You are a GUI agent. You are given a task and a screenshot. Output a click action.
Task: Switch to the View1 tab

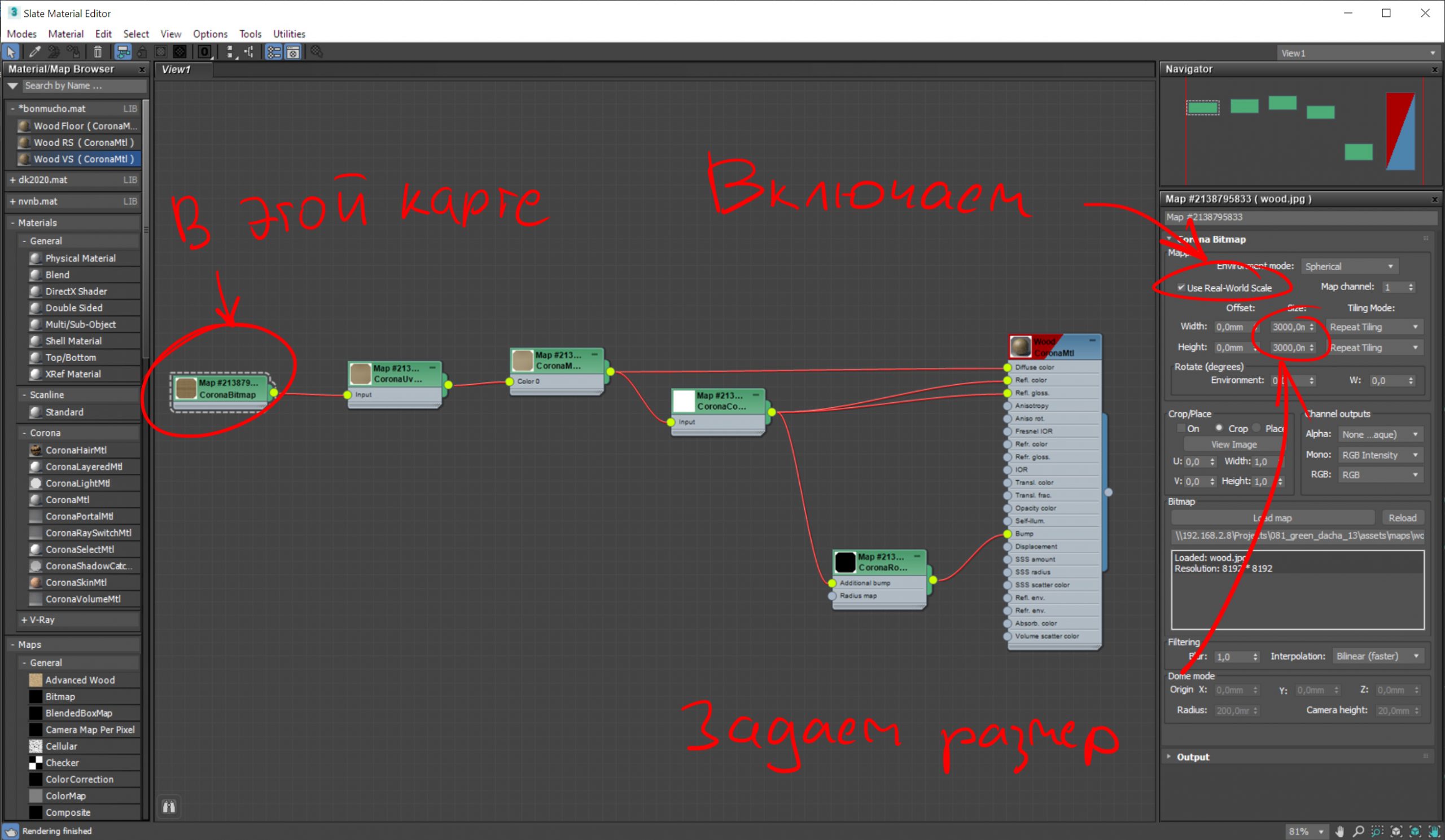point(182,69)
